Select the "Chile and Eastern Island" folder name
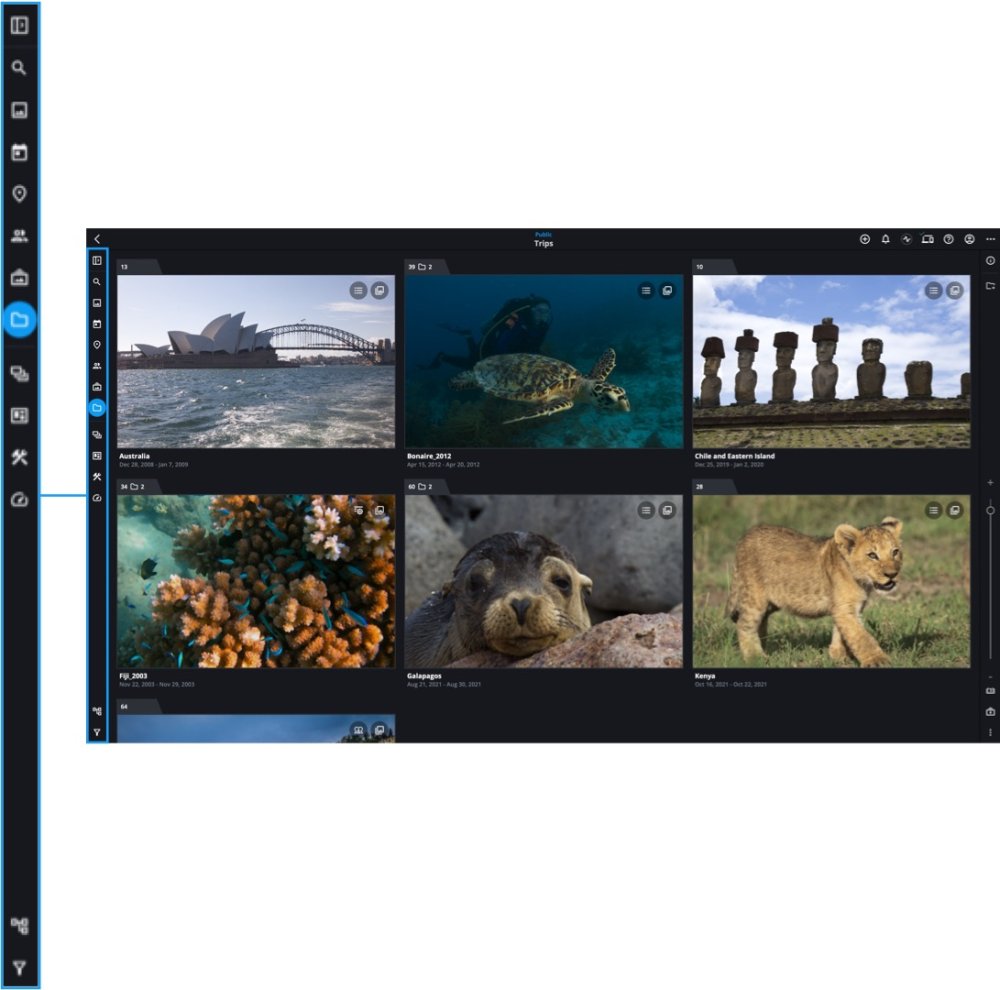 735,456
